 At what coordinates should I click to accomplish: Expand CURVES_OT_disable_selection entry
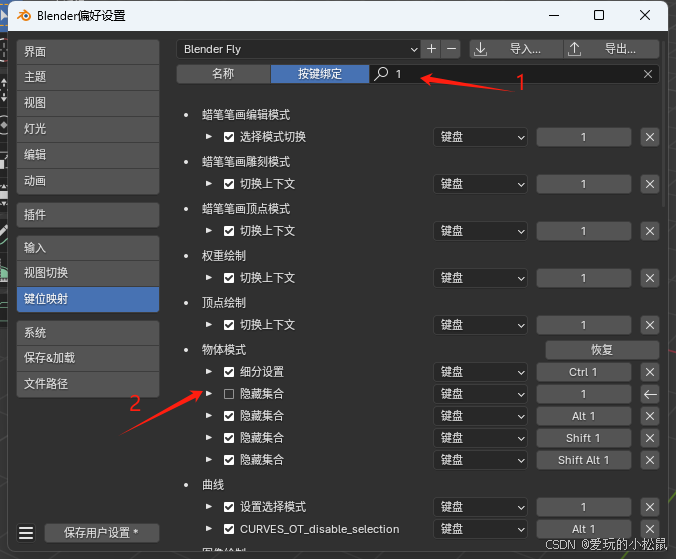pos(209,528)
